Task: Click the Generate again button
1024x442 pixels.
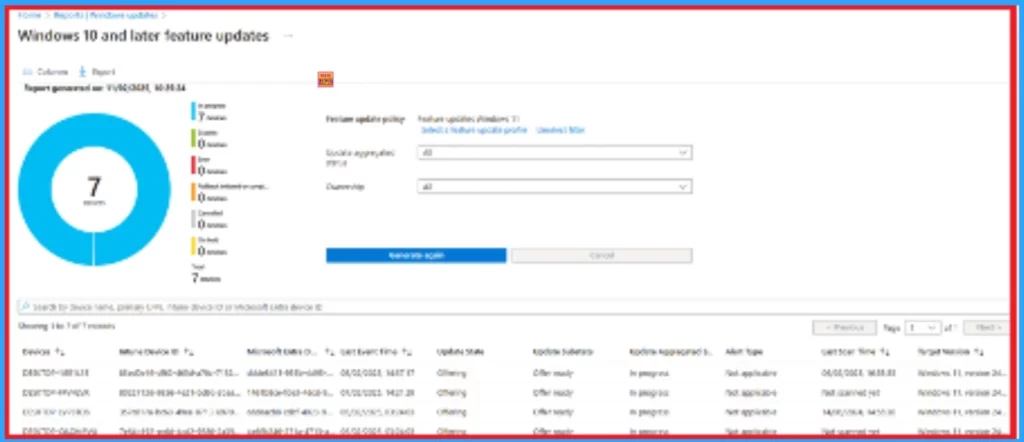Action: pyautogui.click(x=416, y=255)
